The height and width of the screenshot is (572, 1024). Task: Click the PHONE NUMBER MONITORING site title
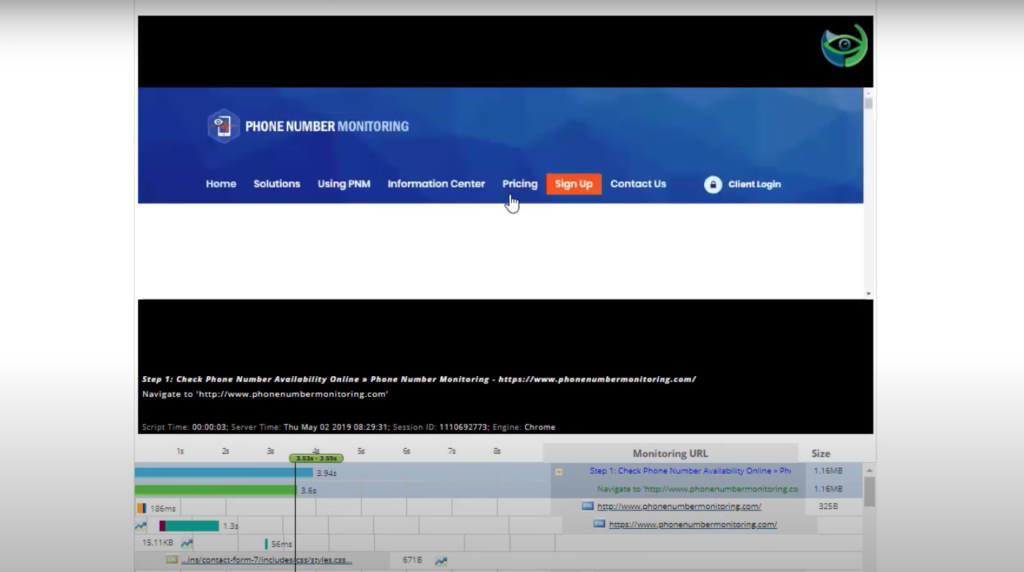point(327,127)
